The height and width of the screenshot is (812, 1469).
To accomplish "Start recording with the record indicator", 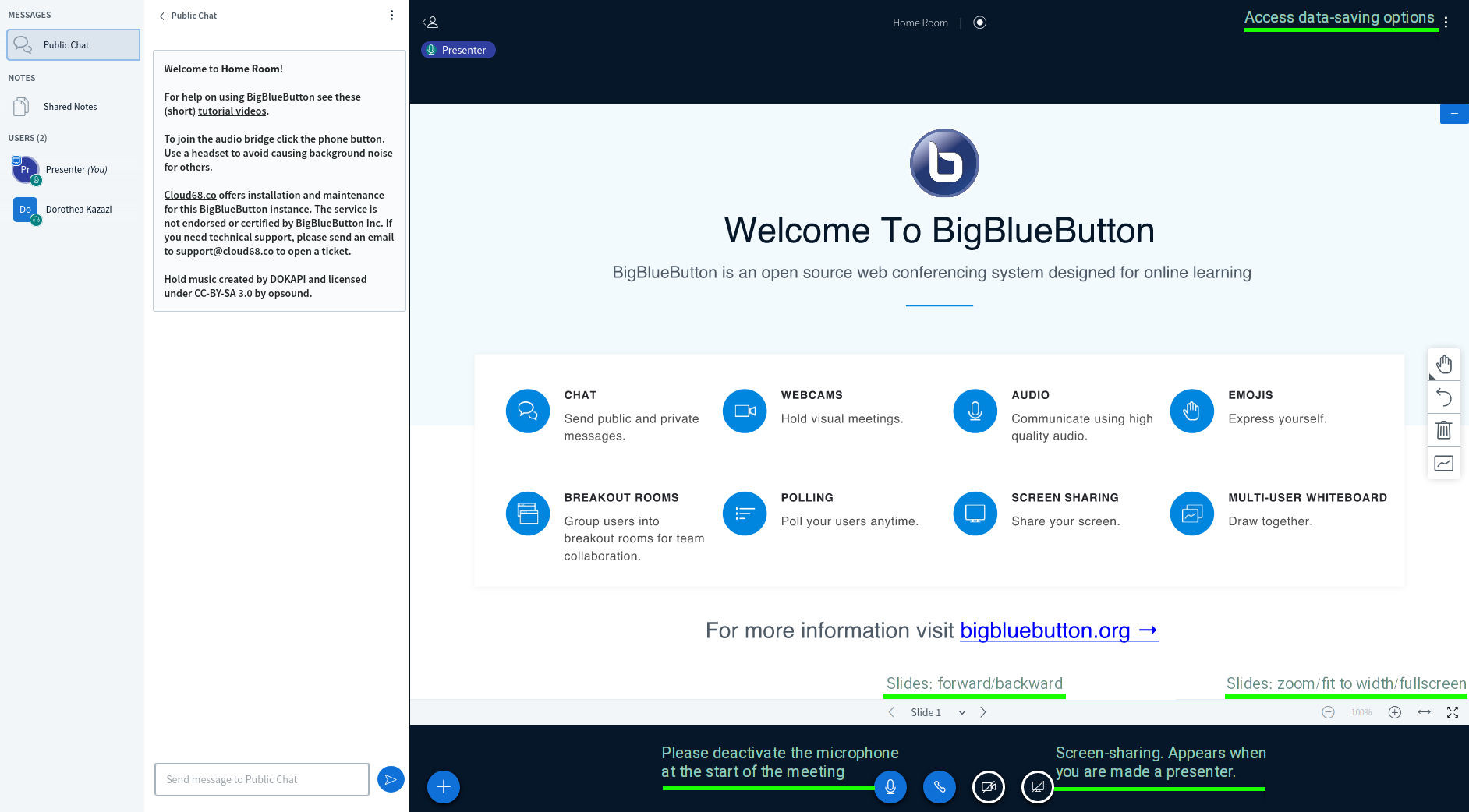I will (x=980, y=23).
